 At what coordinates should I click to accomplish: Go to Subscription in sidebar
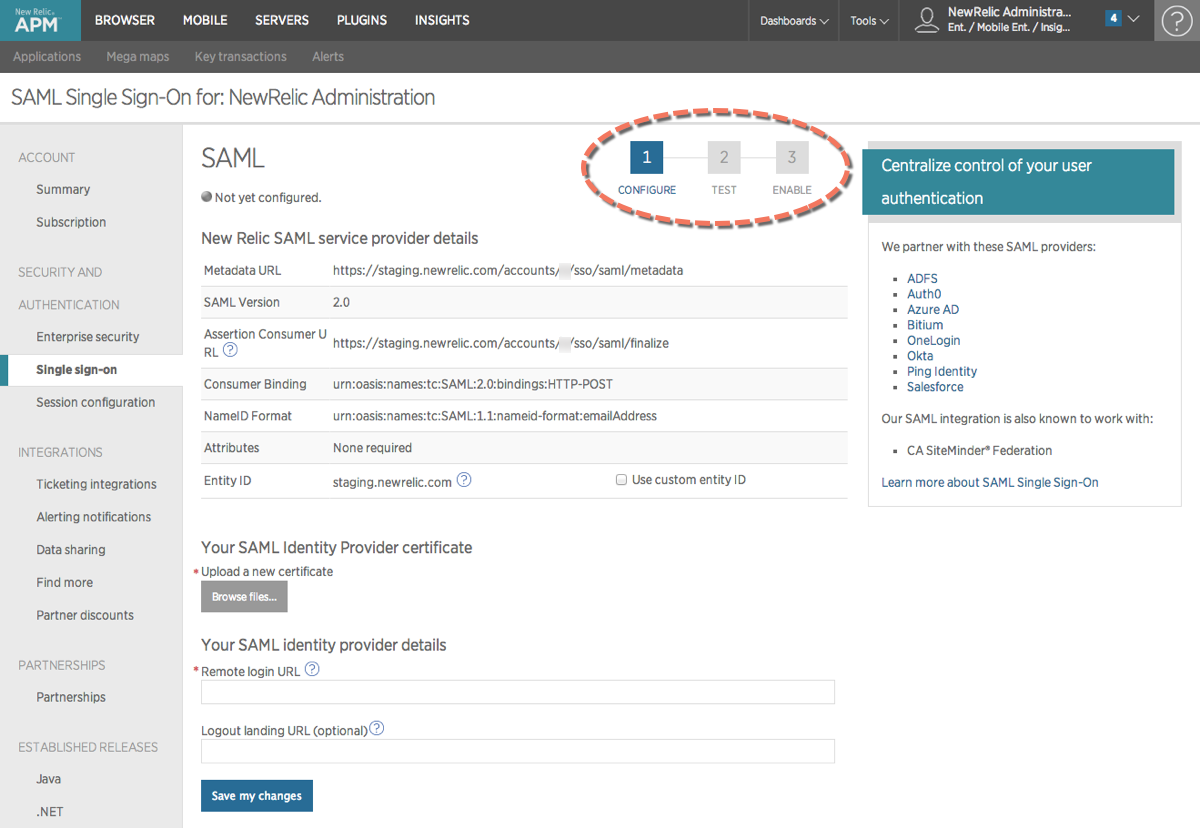[71, 223]
